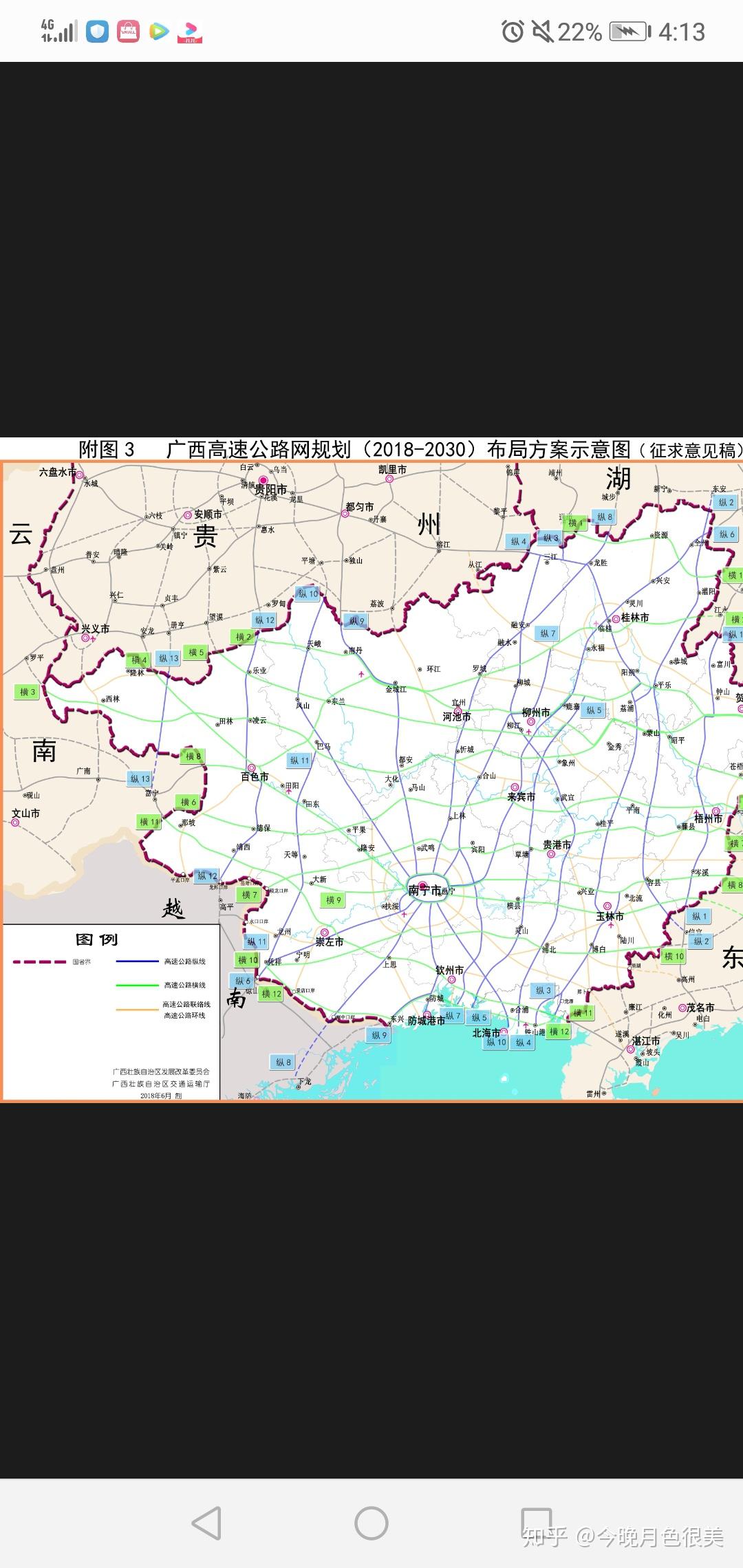Screen dimensions: 743x1568
Task: Tap the muted sound status icon
Action: [x=542, y=32]
